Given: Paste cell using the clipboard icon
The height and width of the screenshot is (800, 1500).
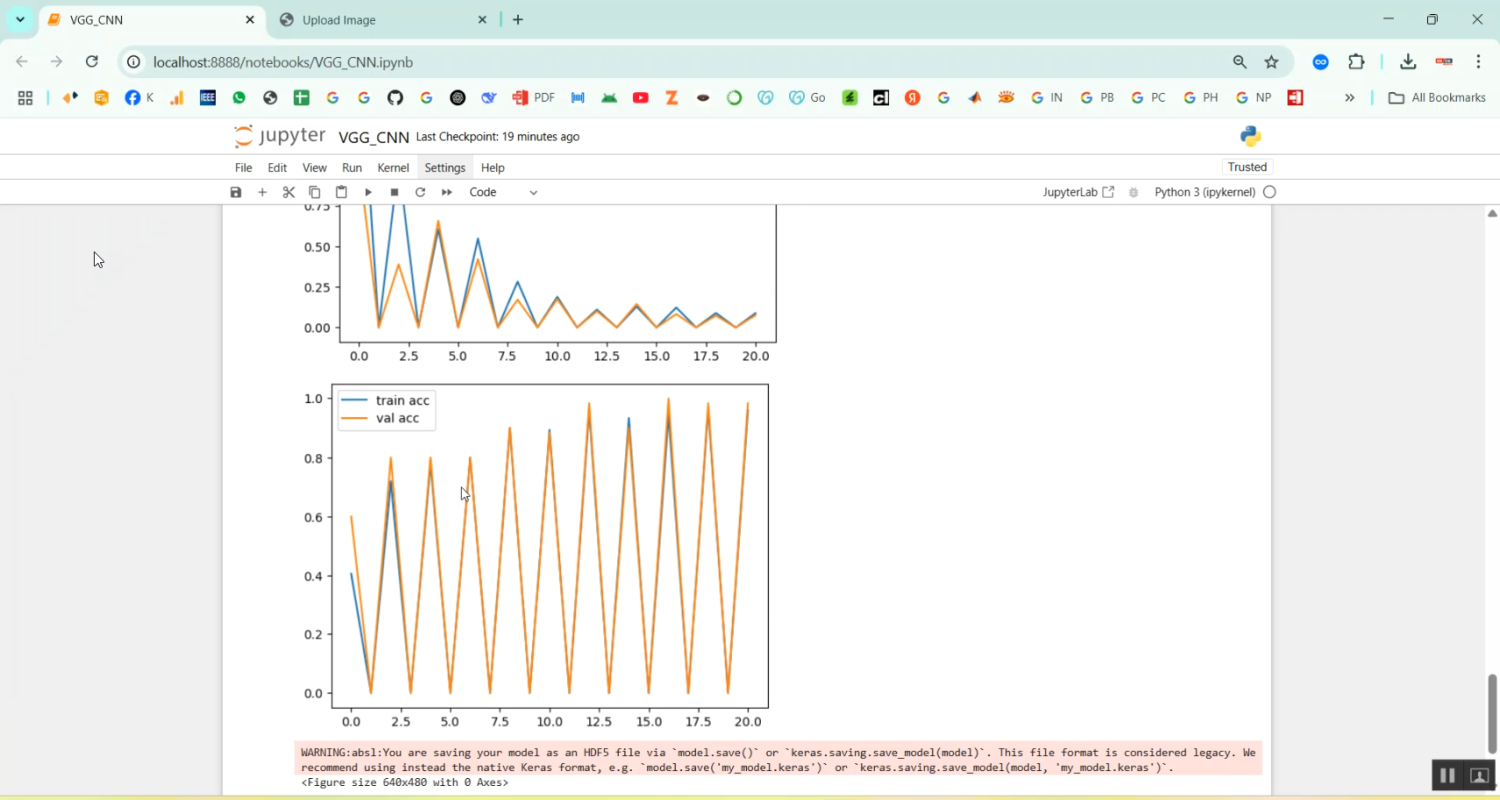Looking at the screenshot, I should pos(341,192).
